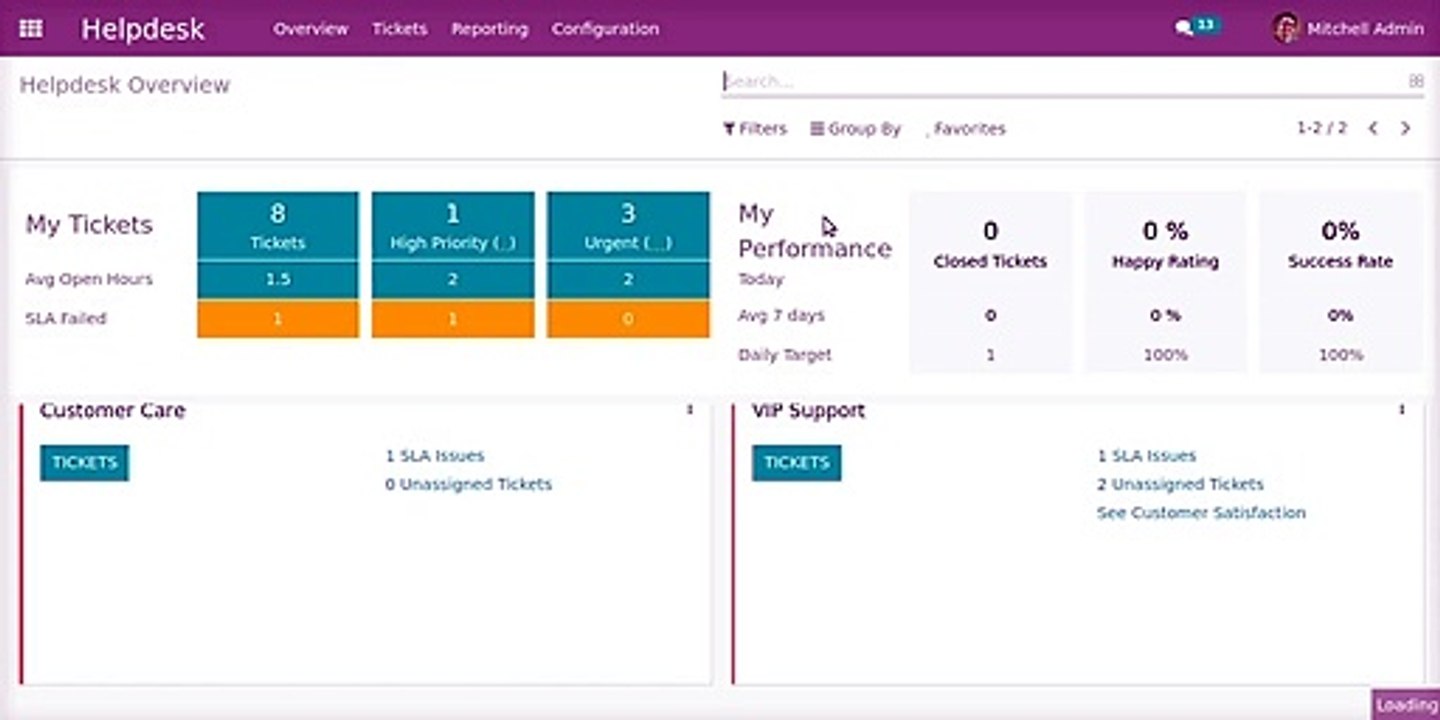Open the Reporting menu
Viewport: 1440px width, 720px height.
489,29
